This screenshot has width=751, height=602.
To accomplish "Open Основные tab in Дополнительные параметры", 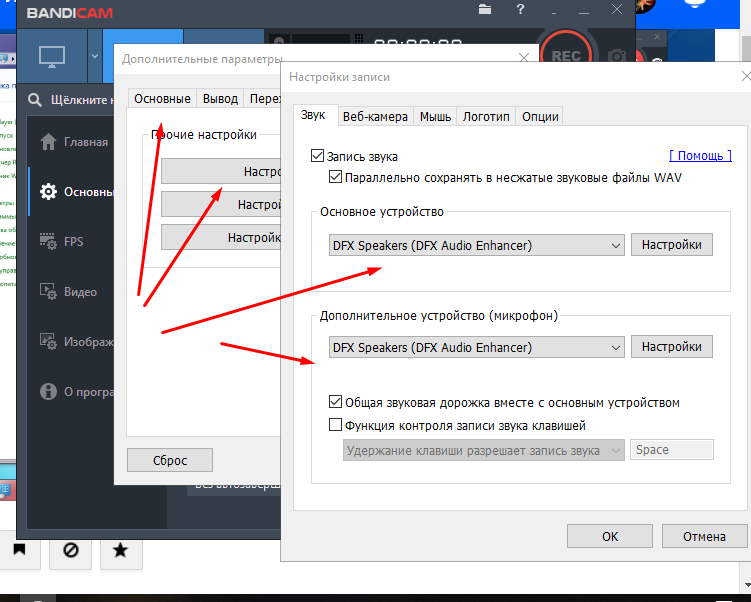I will (162, 99).
